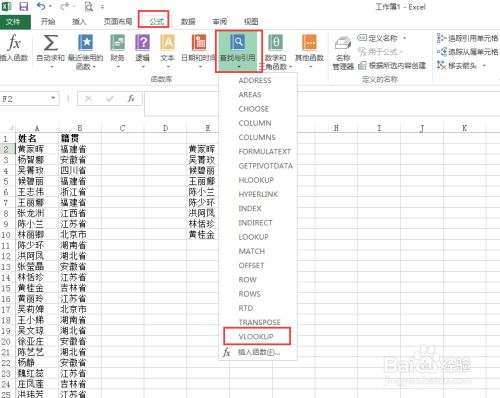Open the Name Manager icon
The width and height of the screenshot is (500, 398).
[x=343, y=44]
